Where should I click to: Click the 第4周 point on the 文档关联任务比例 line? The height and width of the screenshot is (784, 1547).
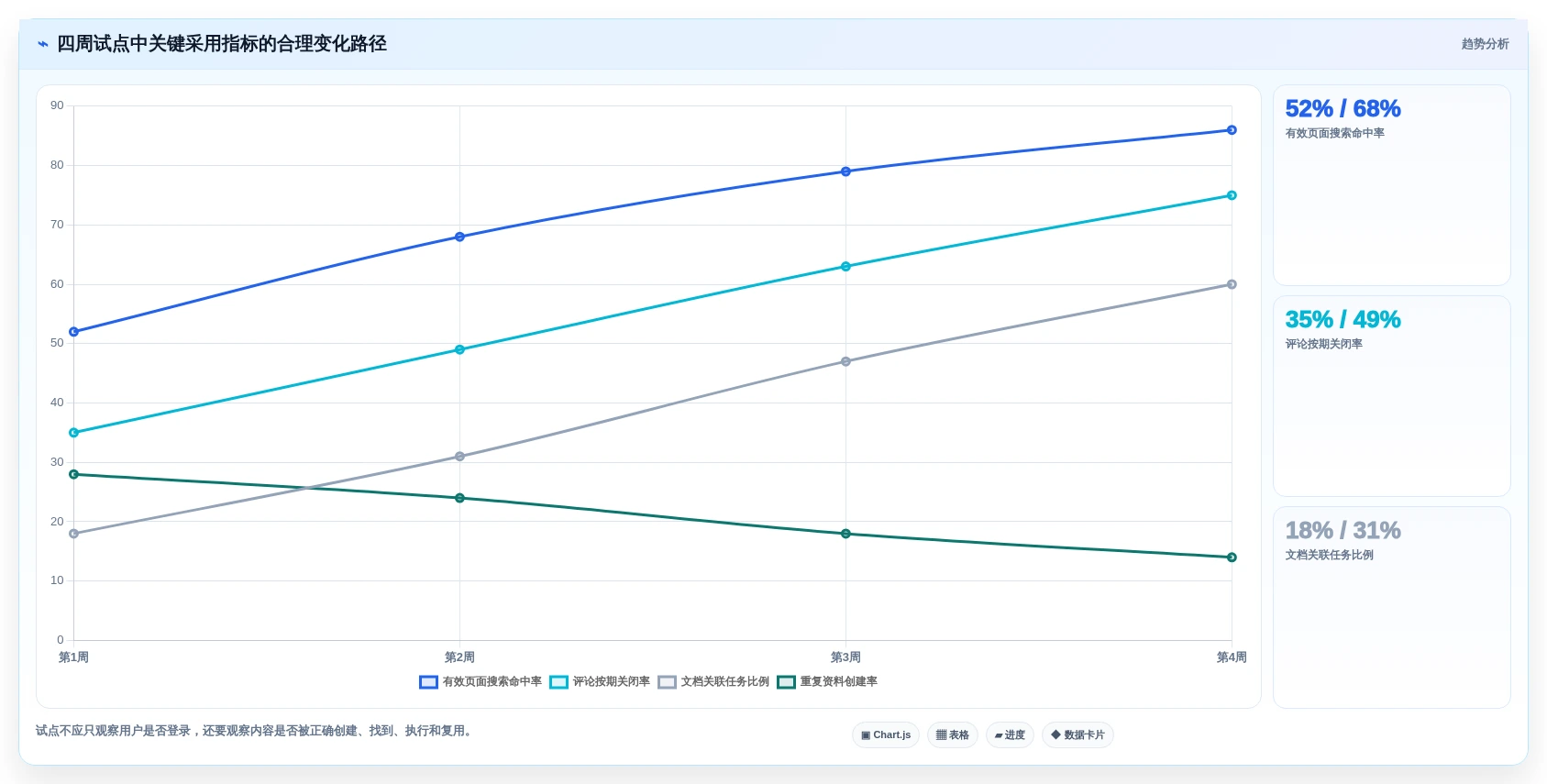1232,284
